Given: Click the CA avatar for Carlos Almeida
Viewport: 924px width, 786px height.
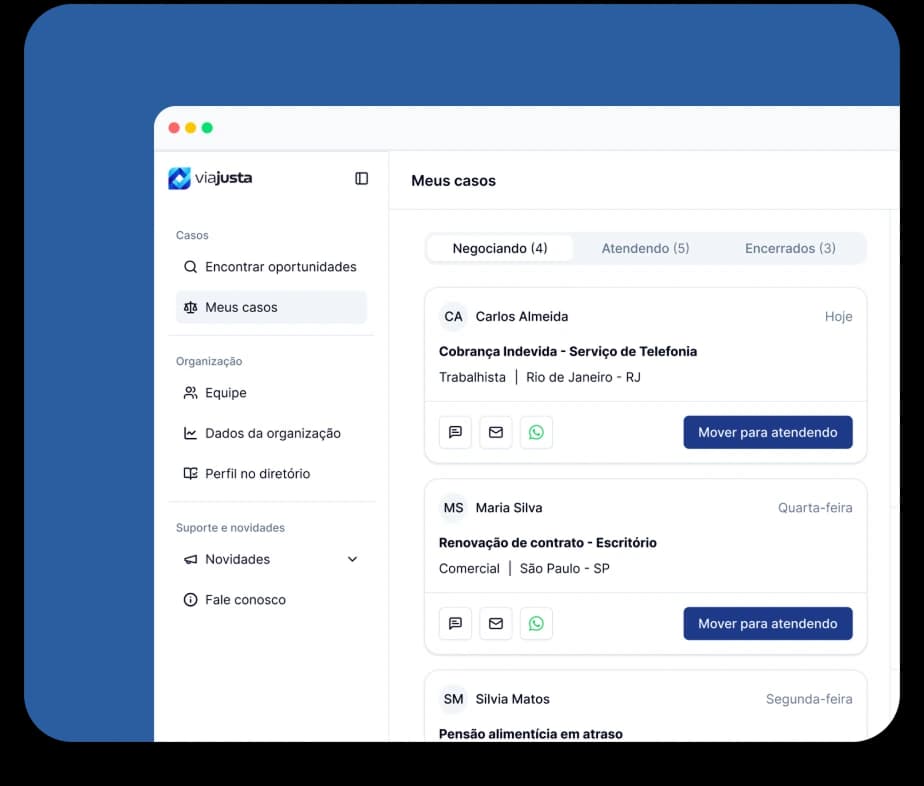Looking at the screenshot, I should [453, 317].
